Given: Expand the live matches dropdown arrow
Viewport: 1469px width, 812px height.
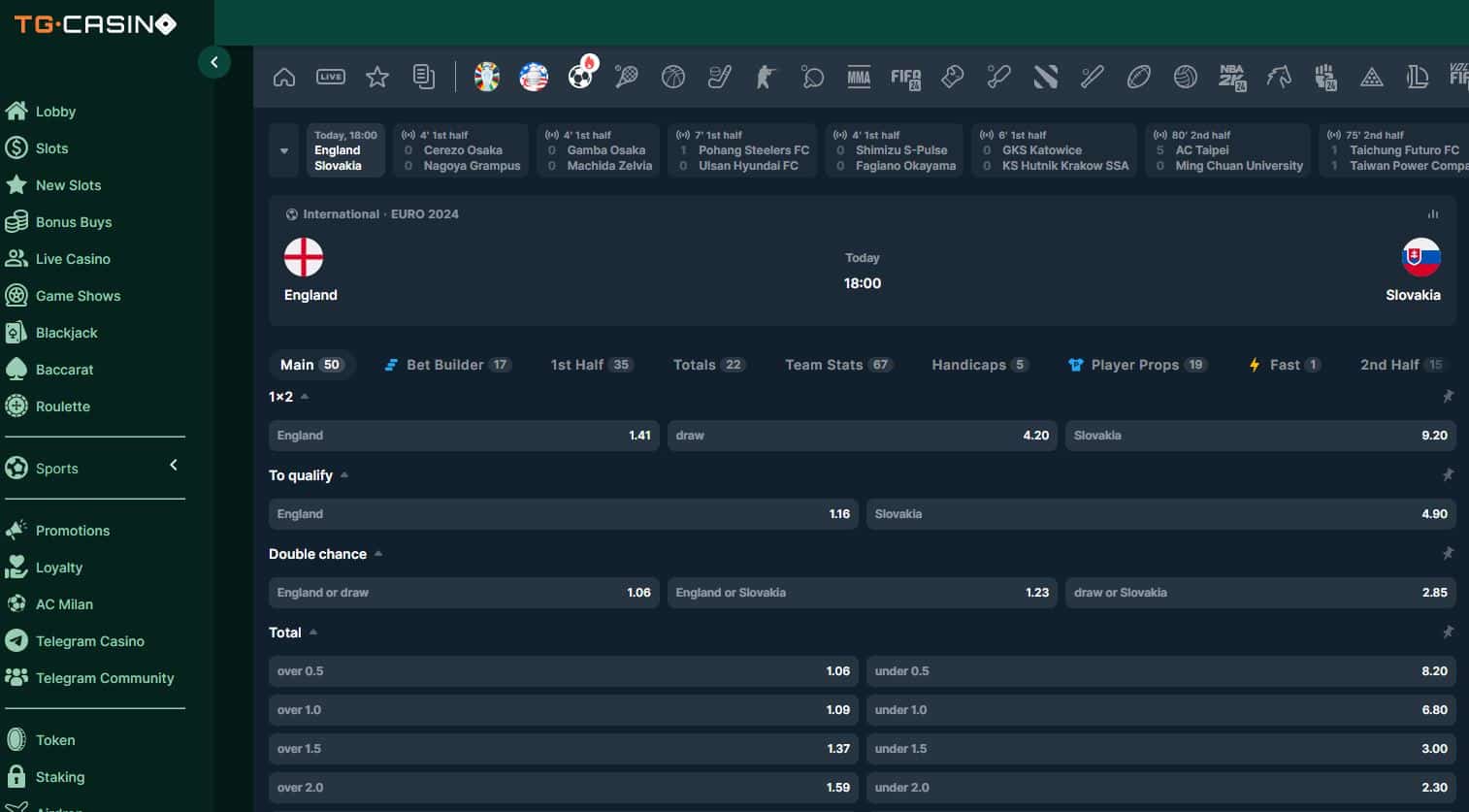Looking at the screenshot, I should click(x=284, y=151).
